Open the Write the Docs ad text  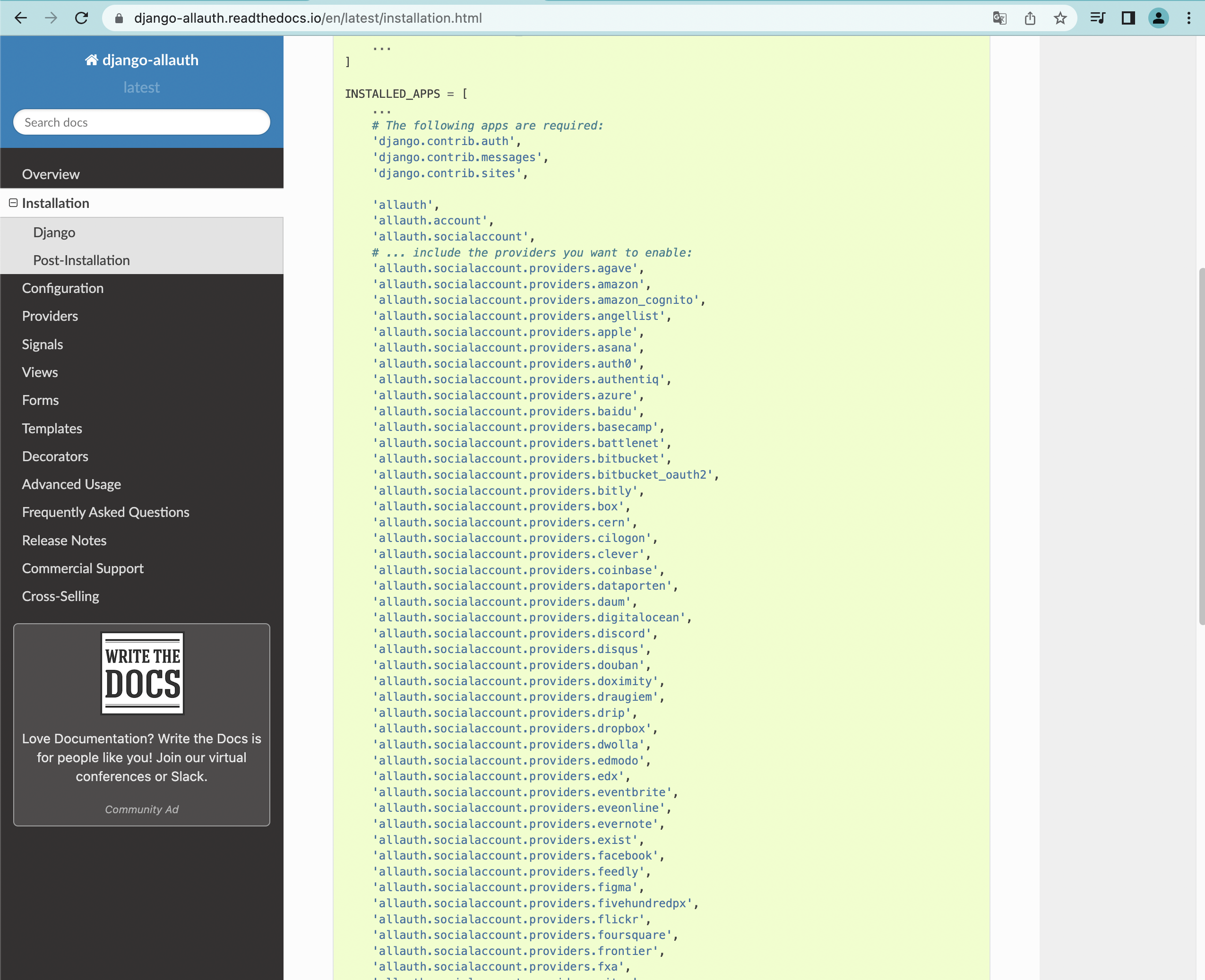[142, 757]
